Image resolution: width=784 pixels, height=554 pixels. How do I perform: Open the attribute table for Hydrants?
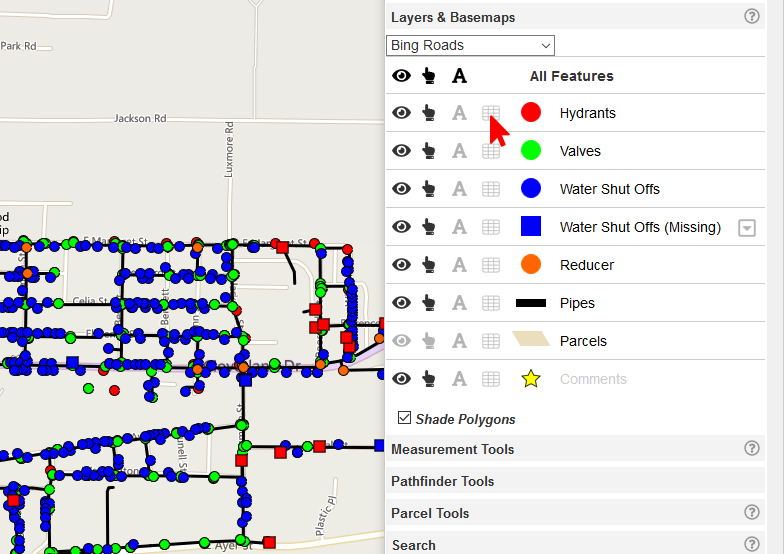point(490,113)
